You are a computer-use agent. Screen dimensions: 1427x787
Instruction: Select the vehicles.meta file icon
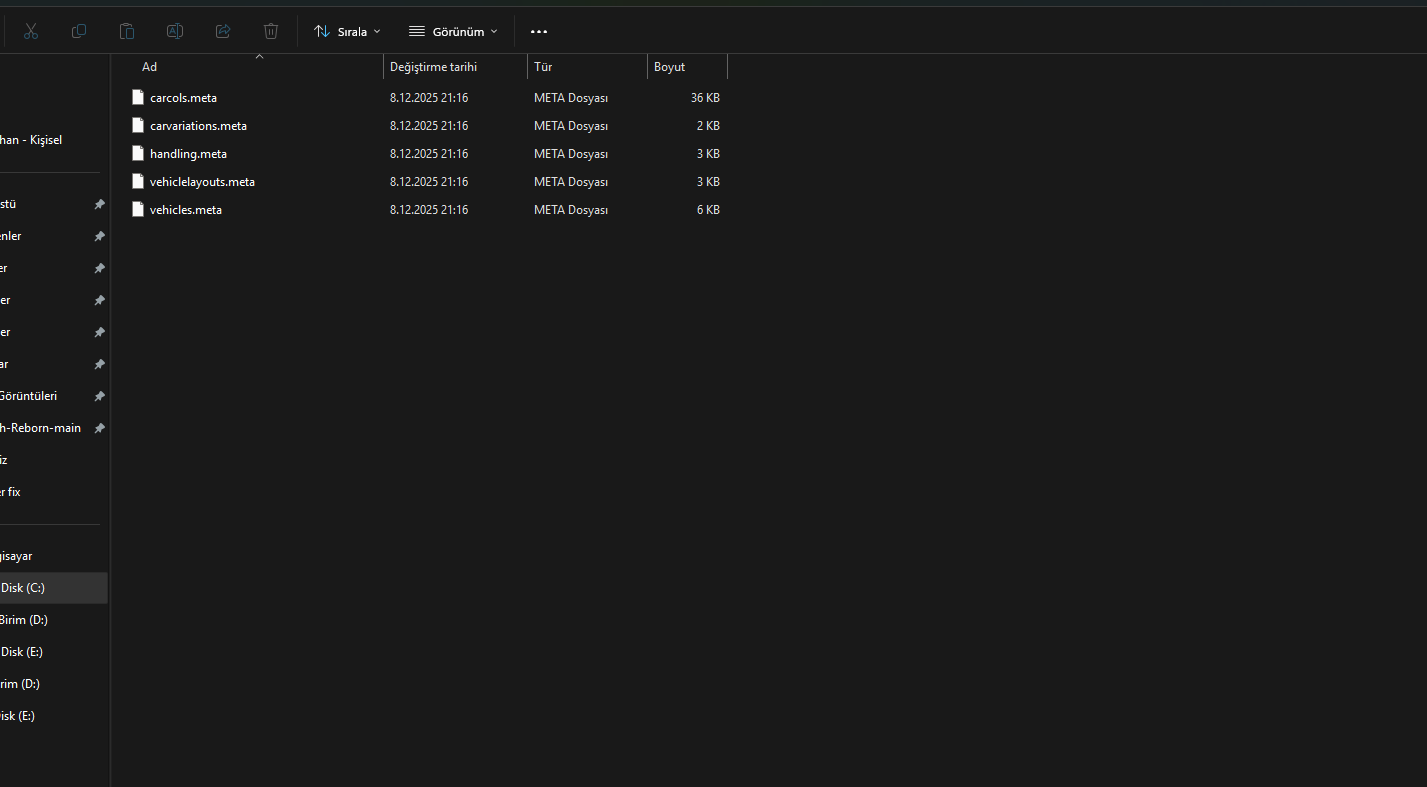pos(138,209)
